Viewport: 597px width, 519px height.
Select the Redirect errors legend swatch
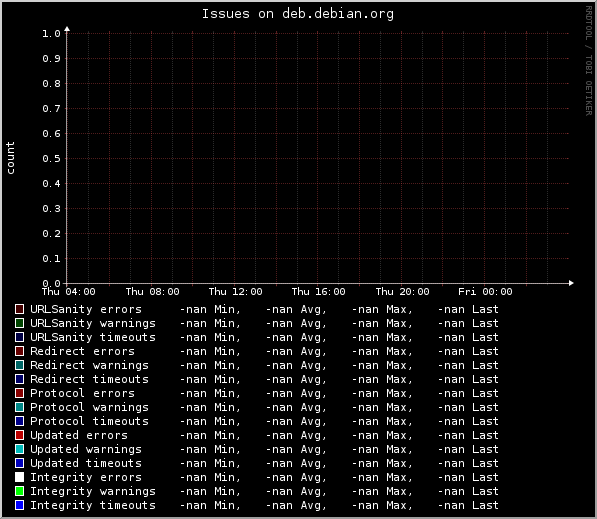pyautogui.click(x=19, y=351)
